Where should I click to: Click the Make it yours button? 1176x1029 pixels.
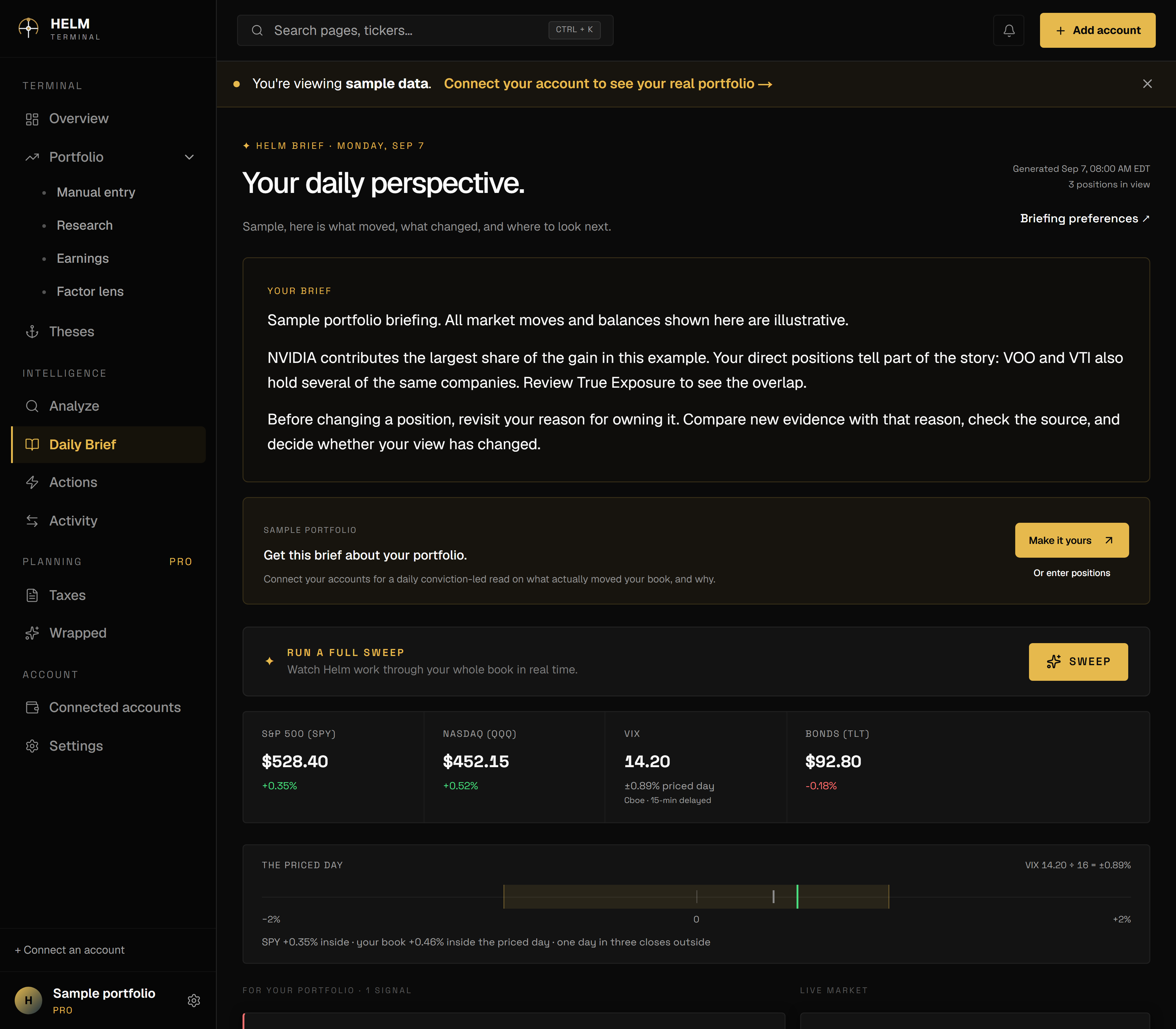pos(1072,540)
